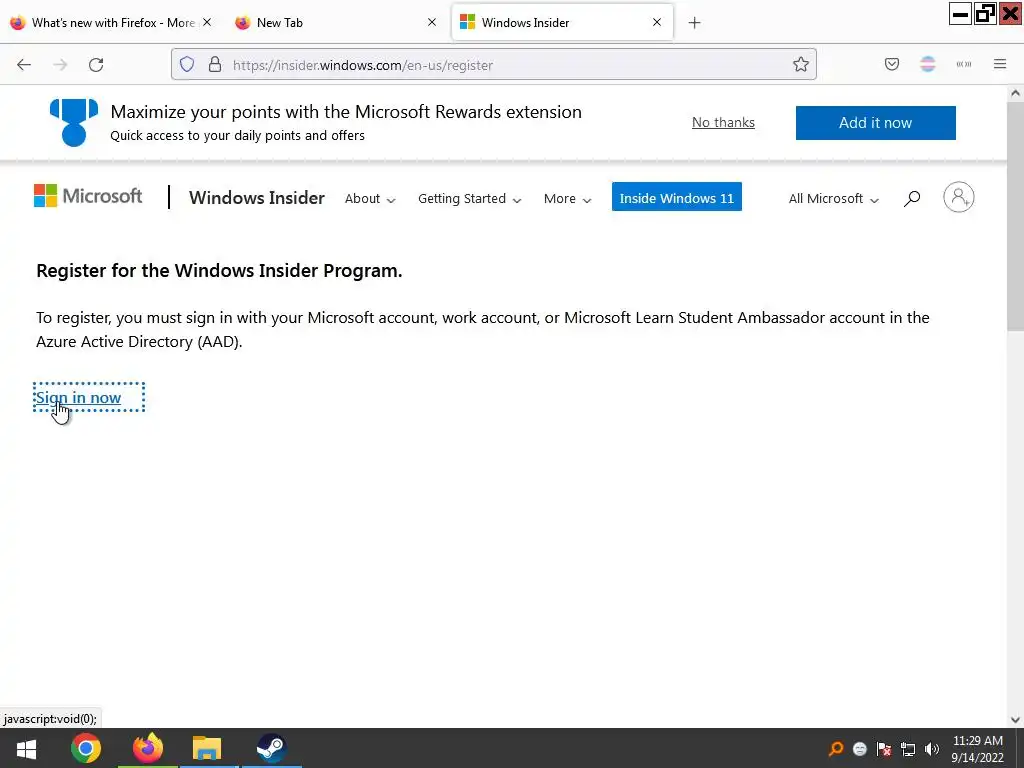Click the Add it now button
Viewport: 1024px width, 768px height.
(x=875, y=123)
